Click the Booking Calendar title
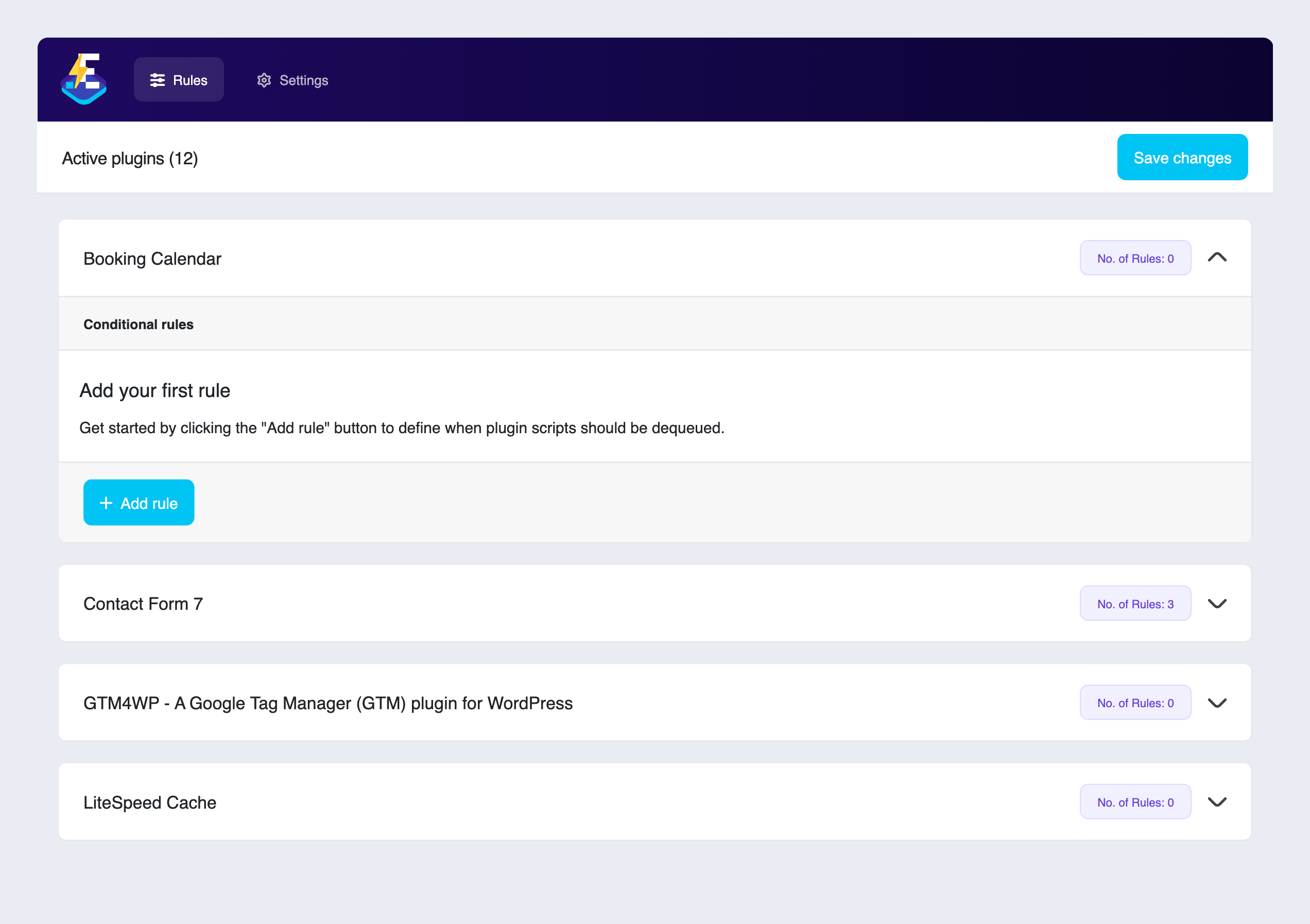 tap(152, 259)
